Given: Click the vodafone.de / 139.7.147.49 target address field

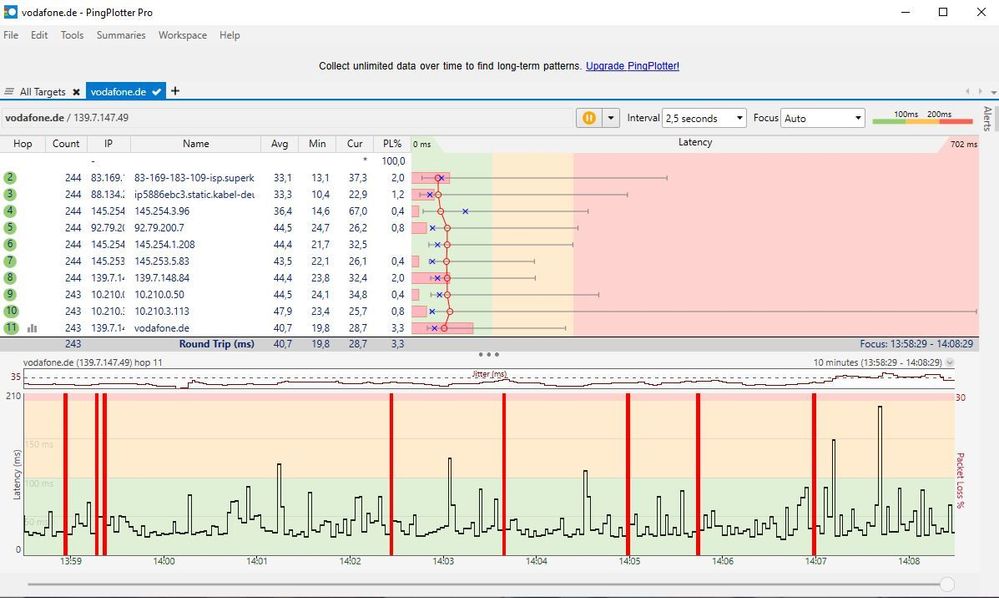Looking at the screenshot, I should point(287,118).
